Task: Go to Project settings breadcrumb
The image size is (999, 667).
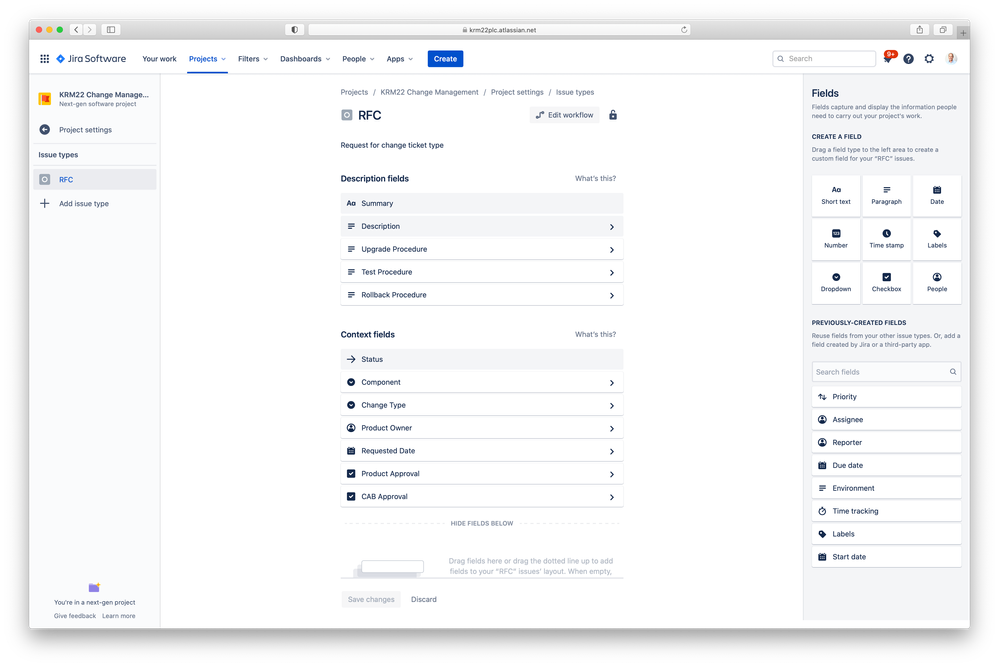Action: tap(517, 92)
